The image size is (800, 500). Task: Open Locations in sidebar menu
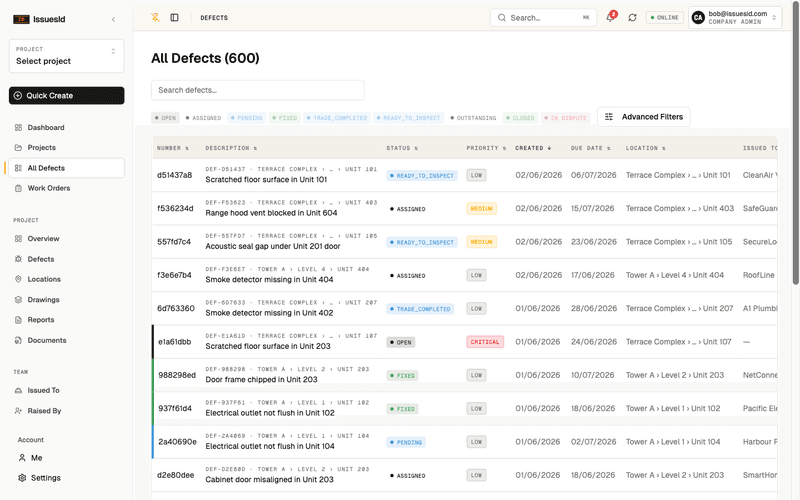[x=66, y=279]
